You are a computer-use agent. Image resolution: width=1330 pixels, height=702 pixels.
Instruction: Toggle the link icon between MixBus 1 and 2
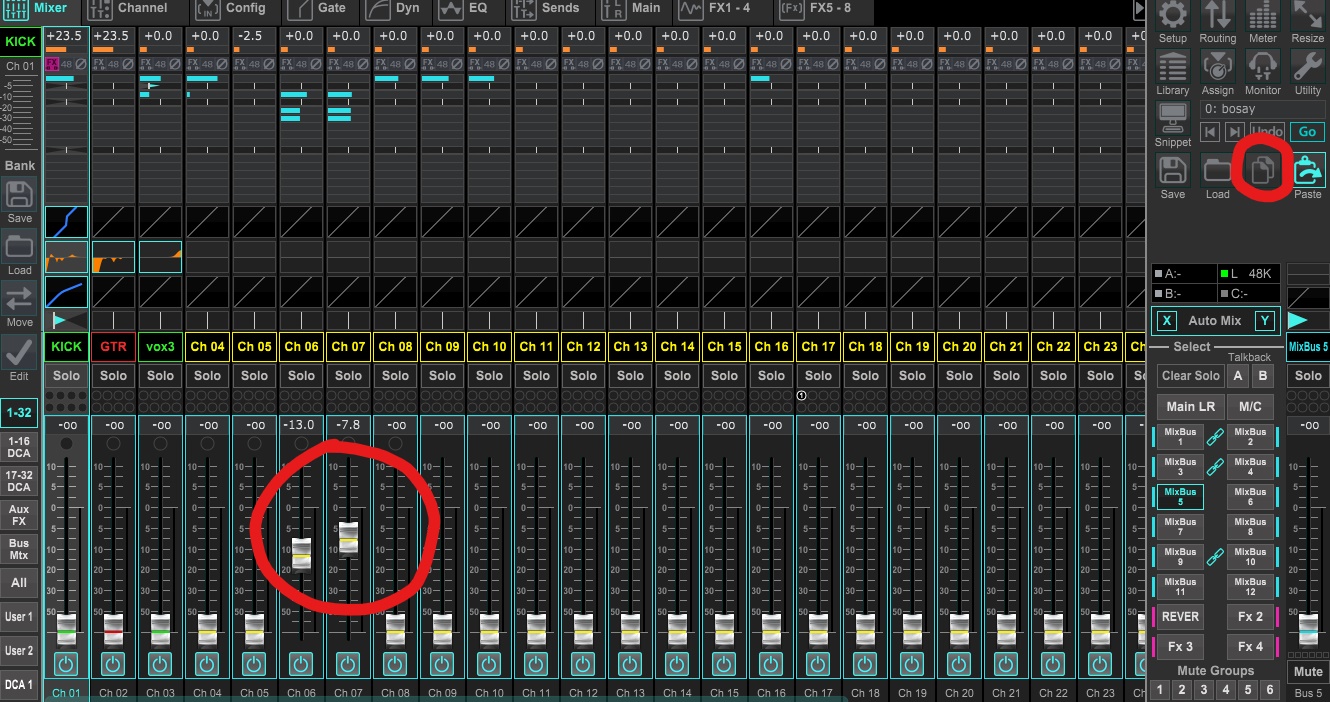(1215, 436)
